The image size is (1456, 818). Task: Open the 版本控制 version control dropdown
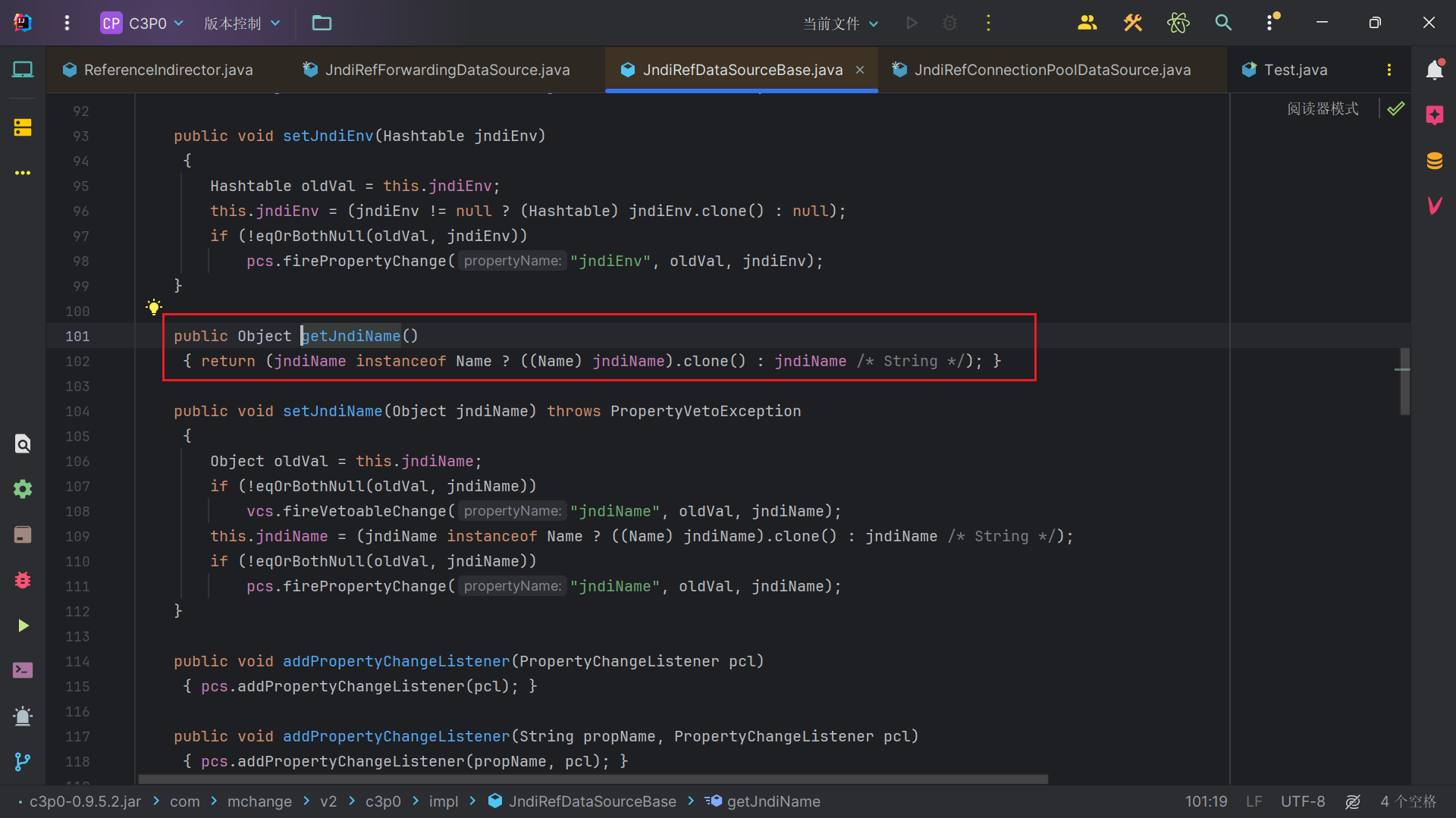[242, 23]
